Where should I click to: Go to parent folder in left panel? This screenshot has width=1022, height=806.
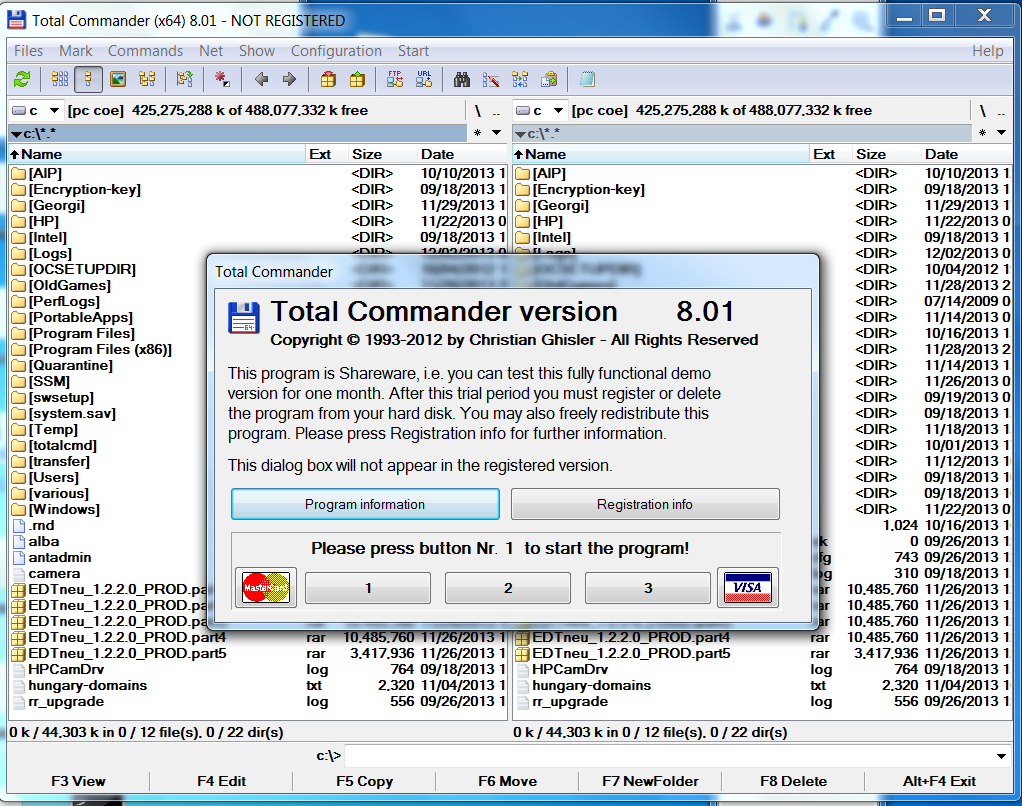(x=496, y=111)
